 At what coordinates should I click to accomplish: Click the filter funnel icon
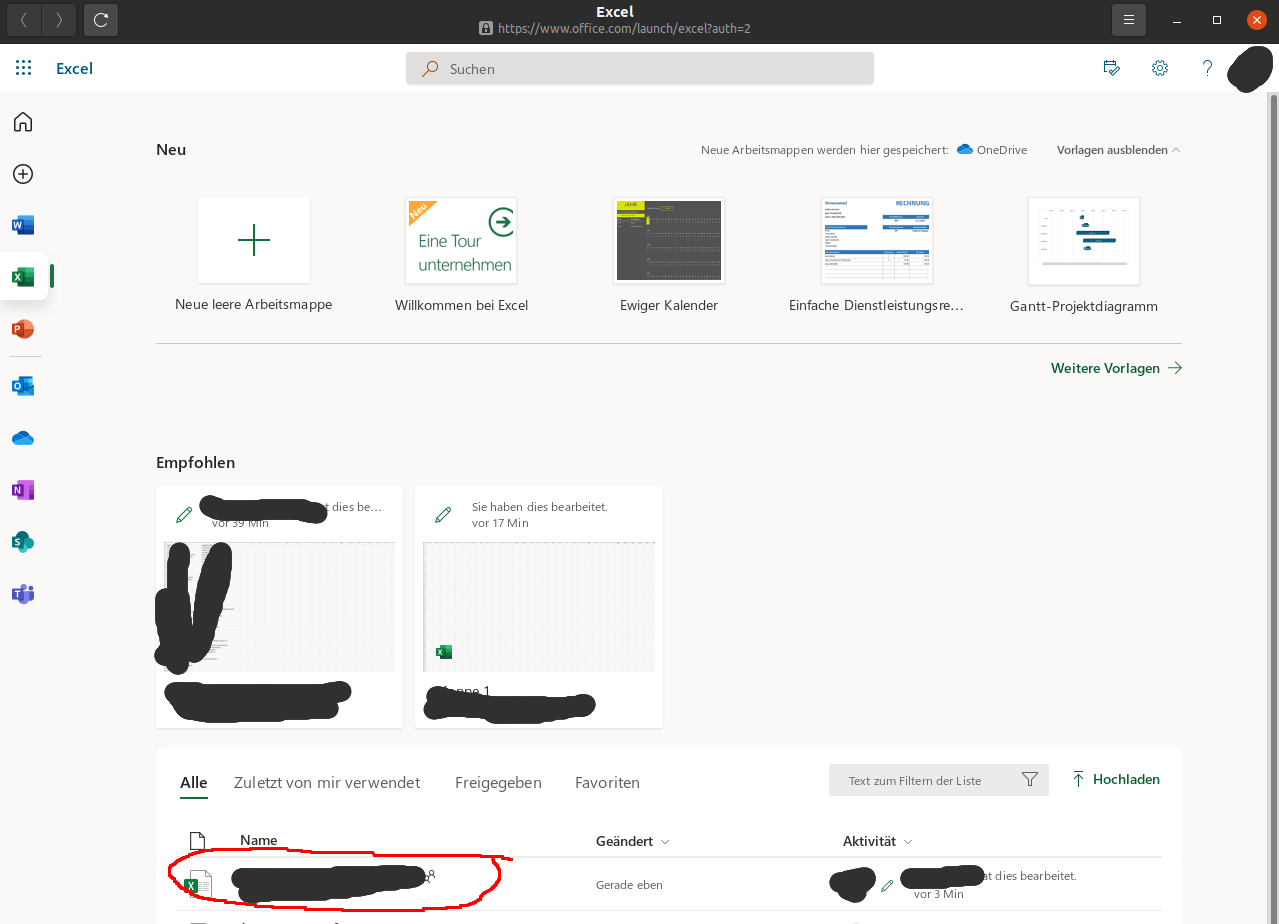pyautogui.click(x=1030, y=780)
